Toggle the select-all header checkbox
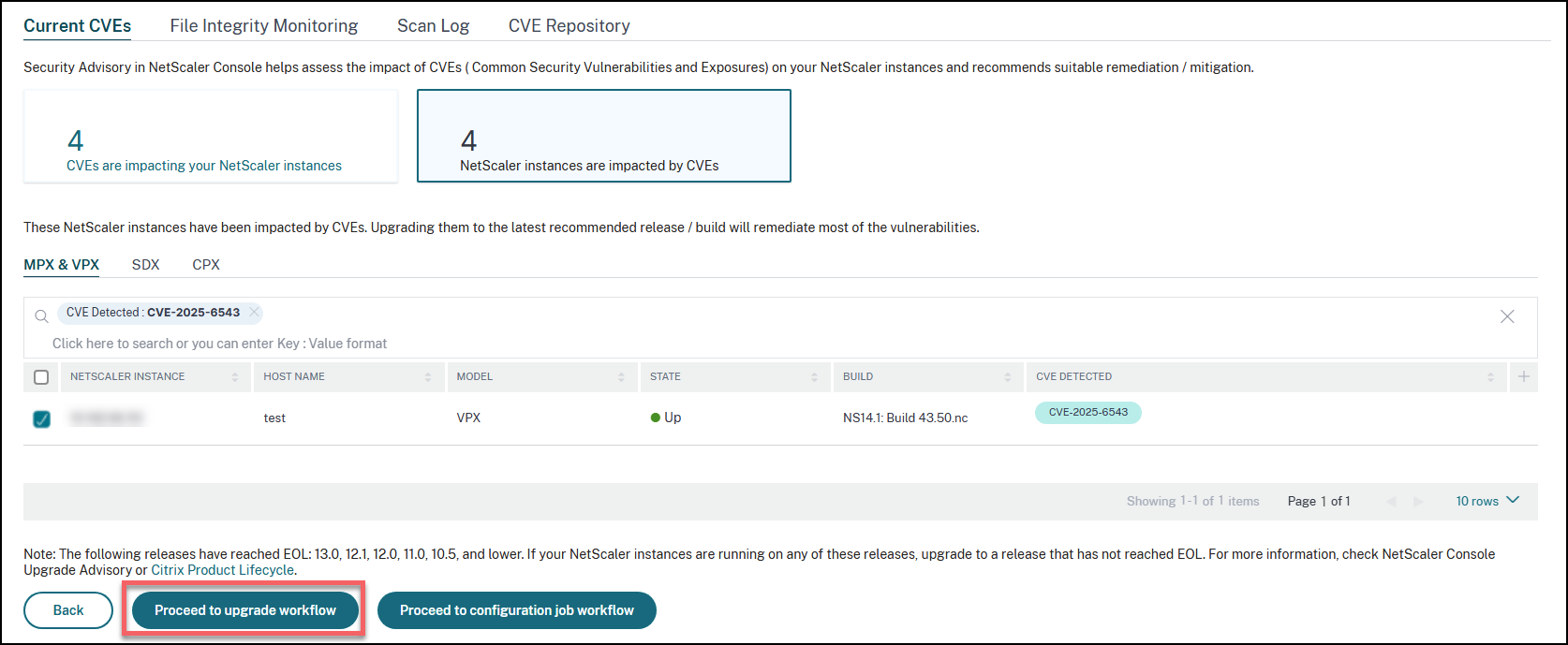This screenshot has width=1568, height=645. pyautogui.click(x=41, y=377)
